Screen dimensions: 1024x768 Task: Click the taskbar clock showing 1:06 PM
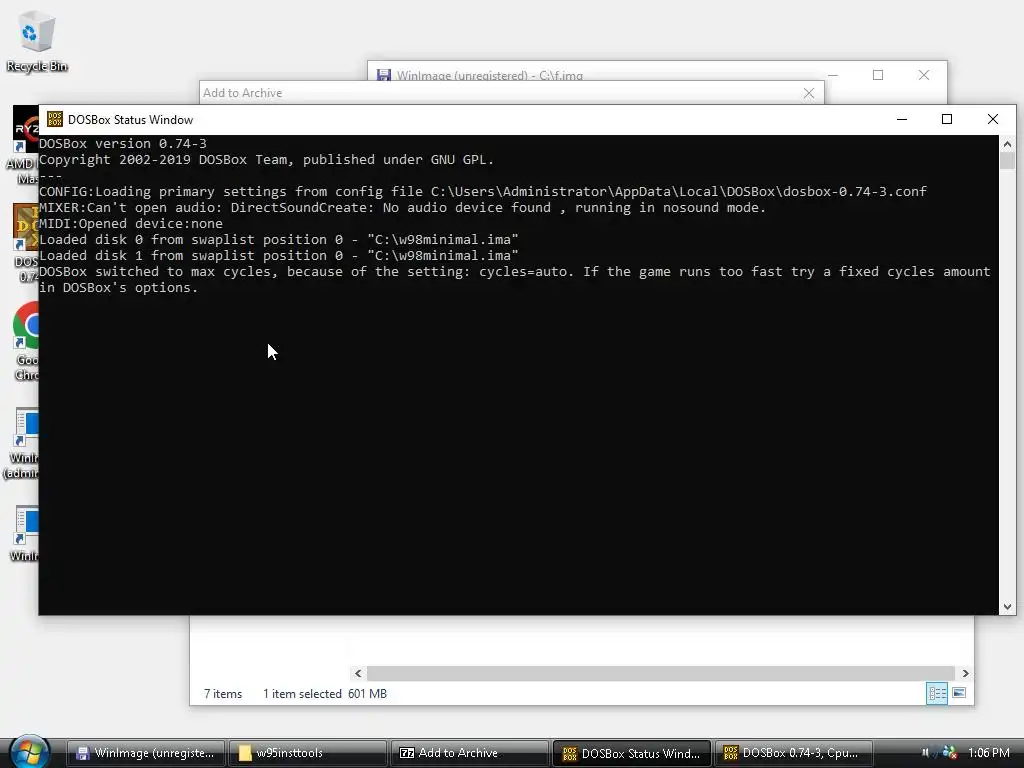[x=989, y=753]
